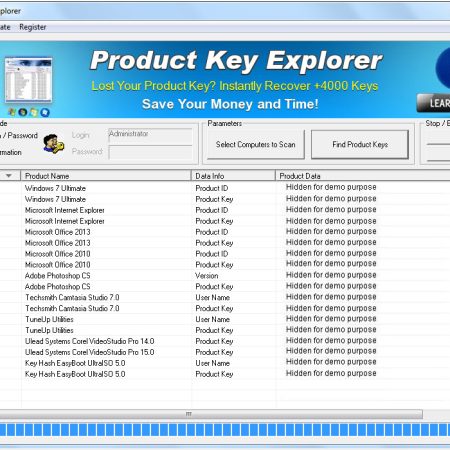
Task: Select the Techsmith Camtasia Studio 7.0 User Name row
Action: point(225,297)
